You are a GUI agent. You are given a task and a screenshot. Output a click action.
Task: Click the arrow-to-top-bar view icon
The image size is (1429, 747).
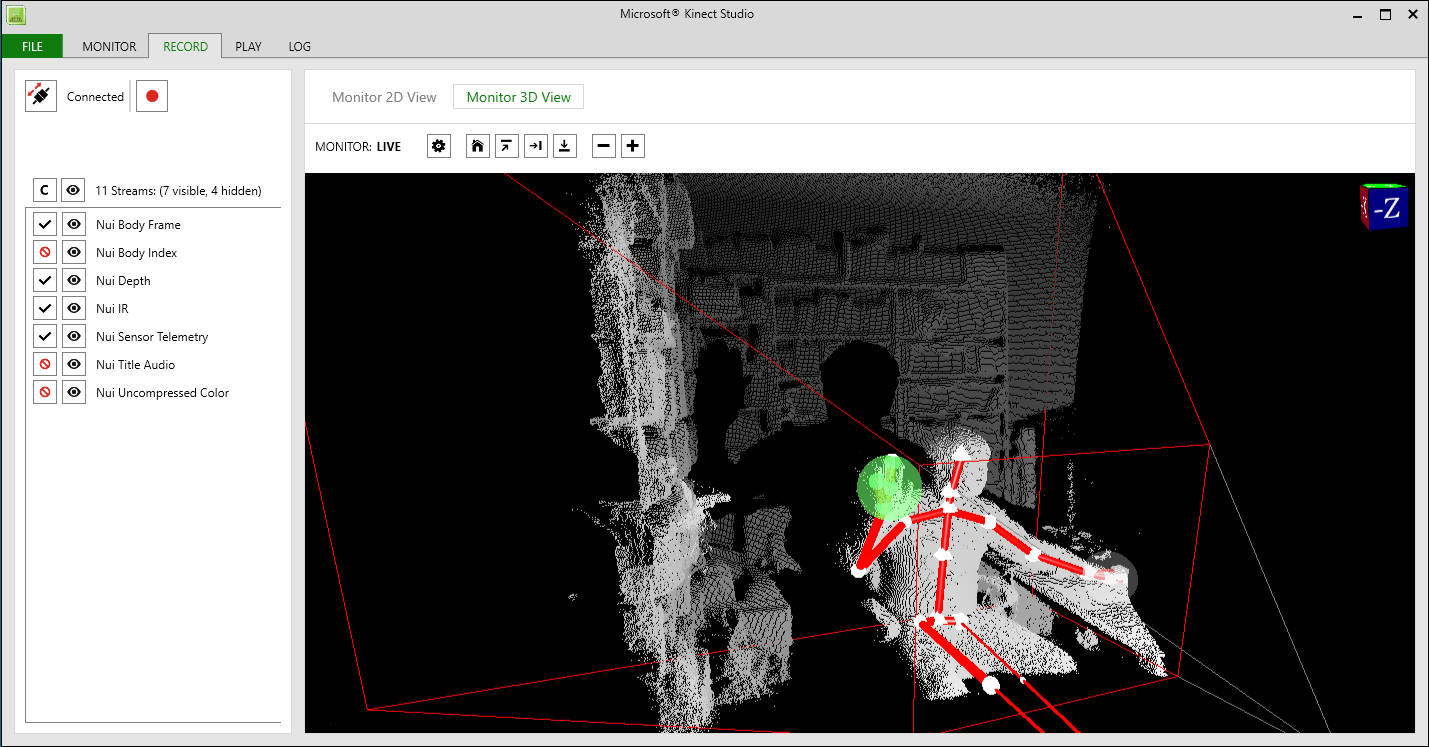point(507,146)
